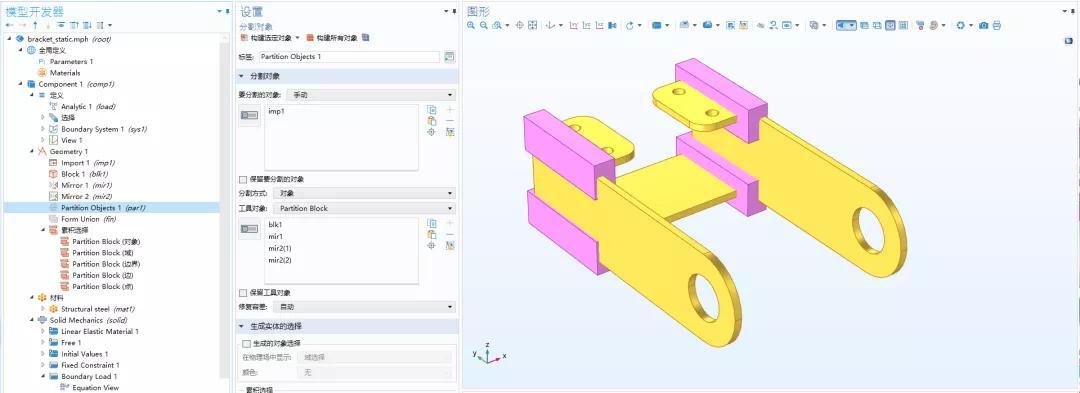
Task: Take a graphics snapshot with camera icon
Action: (984, 25)
